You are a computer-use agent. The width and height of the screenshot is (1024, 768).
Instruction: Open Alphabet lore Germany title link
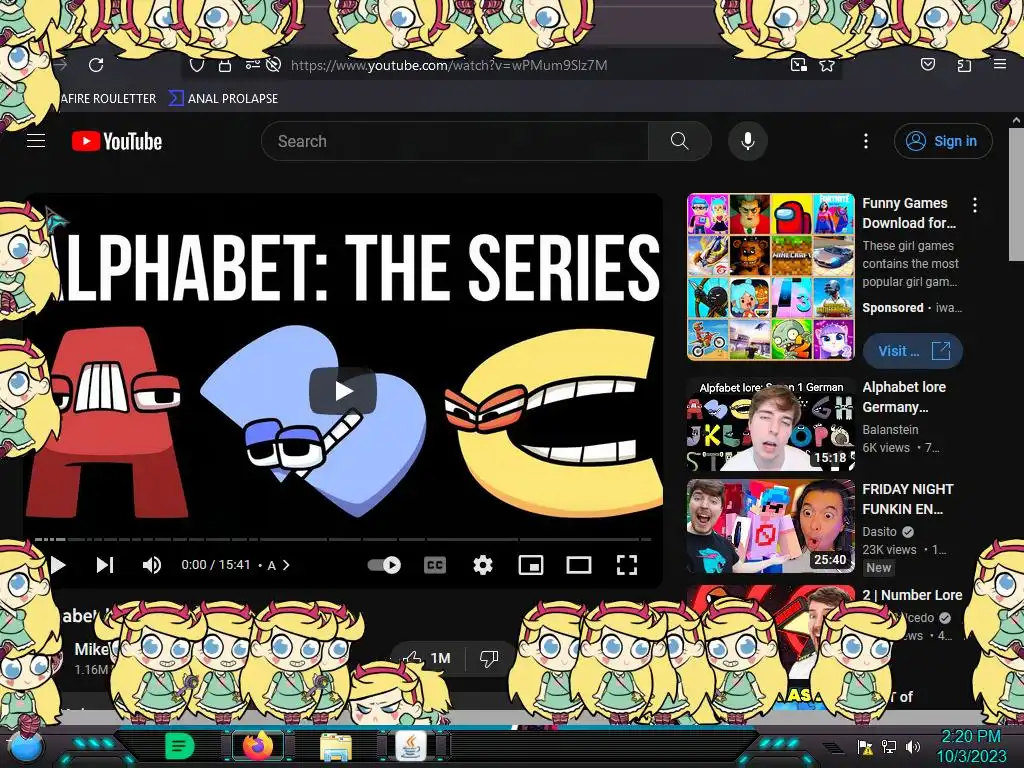pos(904,397)
